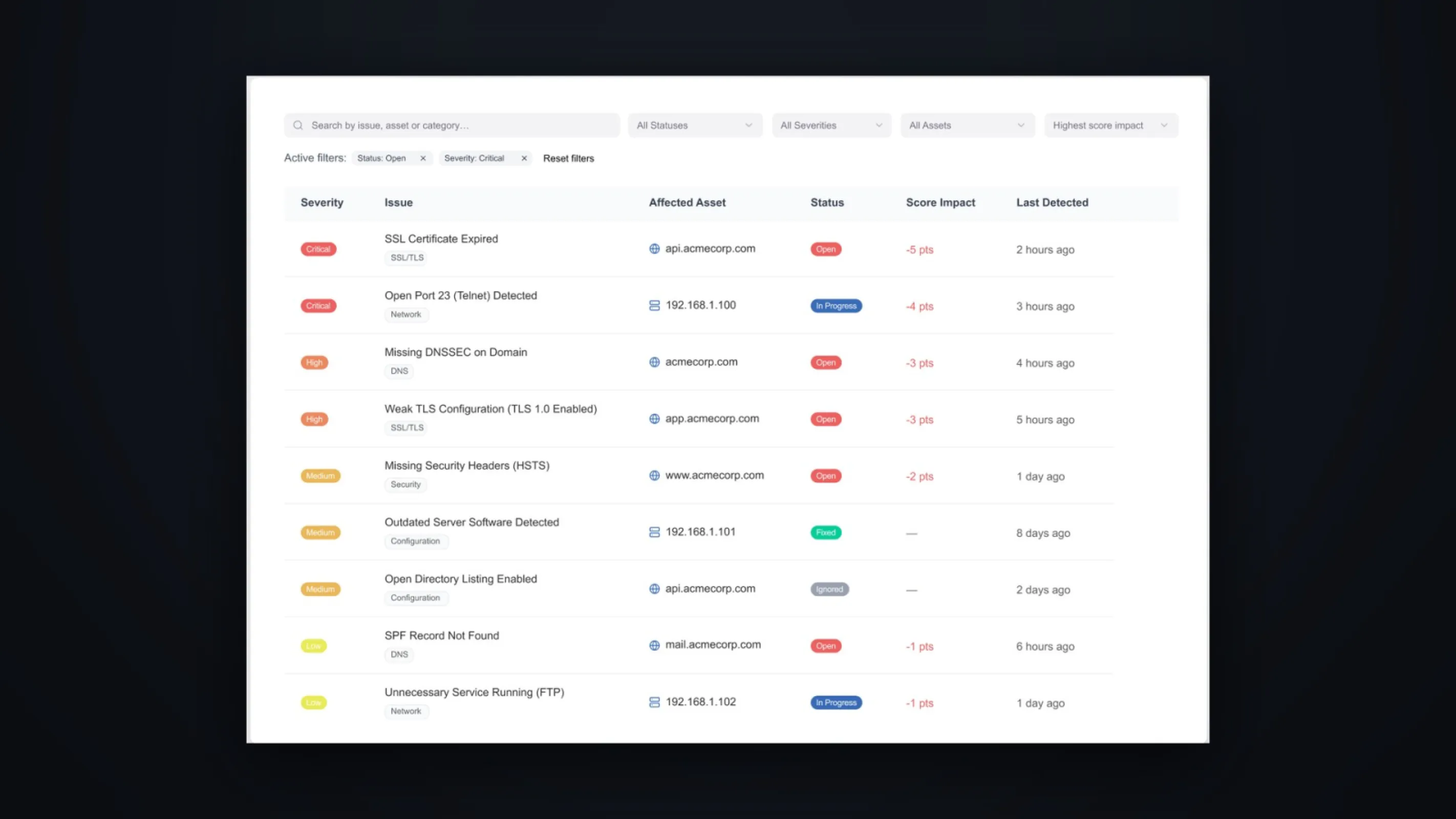Click server icon beside 192.168.1.101
The image size is (1456, 819).
click(x=654, y=532)
